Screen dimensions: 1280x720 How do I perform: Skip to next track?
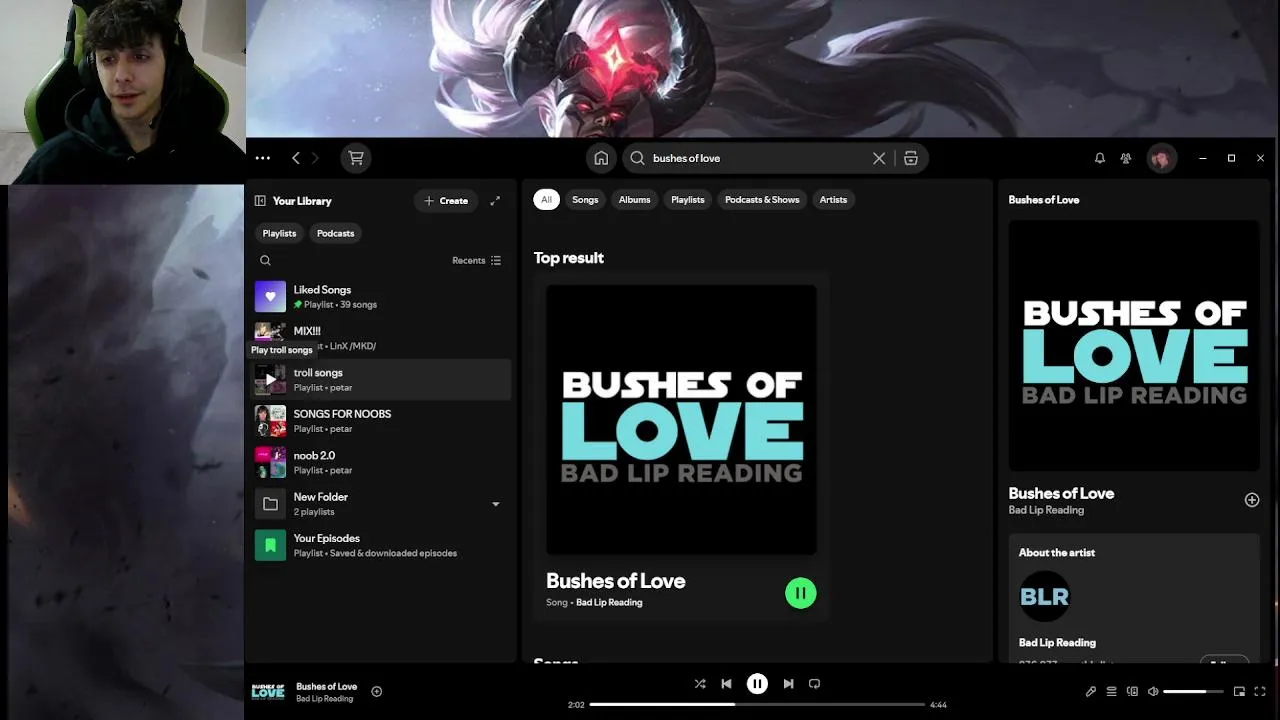point(788,684)
